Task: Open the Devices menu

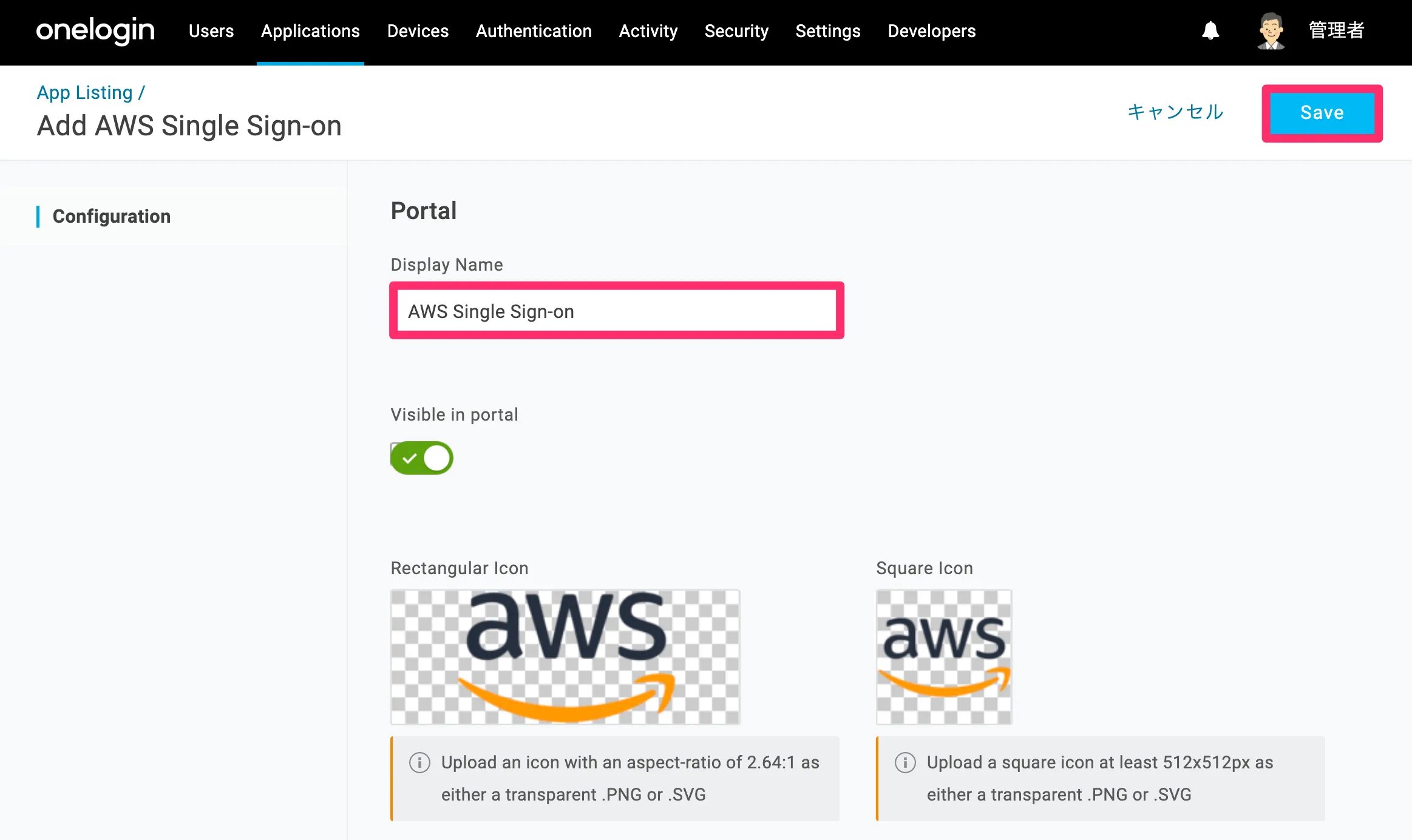Action: (418, 31)
